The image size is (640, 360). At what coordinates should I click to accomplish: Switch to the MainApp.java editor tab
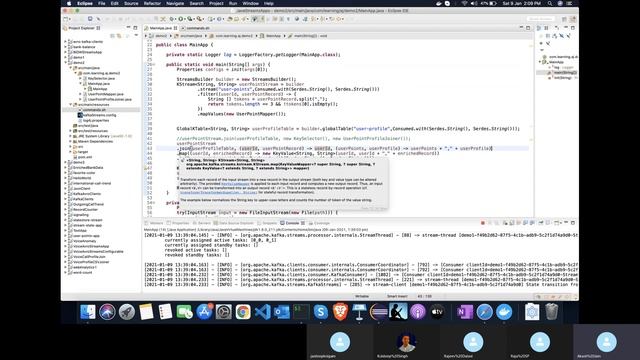pos(161,28)
